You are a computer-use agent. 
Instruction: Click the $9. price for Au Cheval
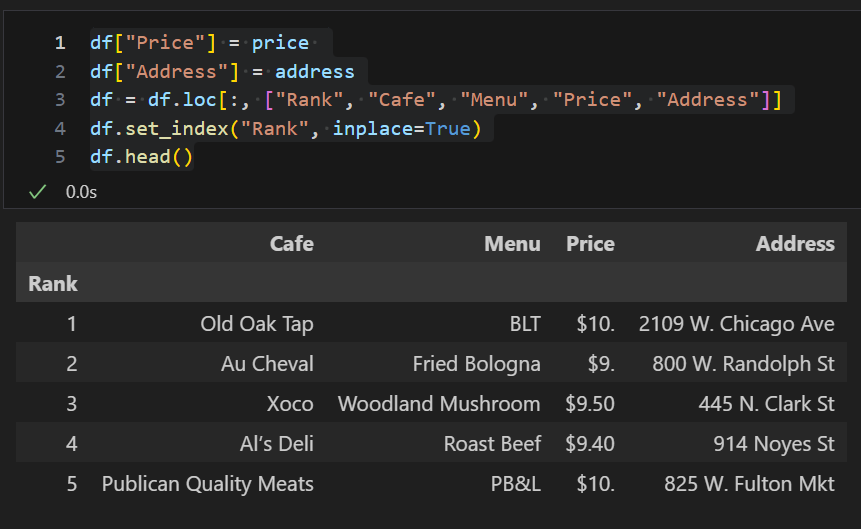pos(601,364)
